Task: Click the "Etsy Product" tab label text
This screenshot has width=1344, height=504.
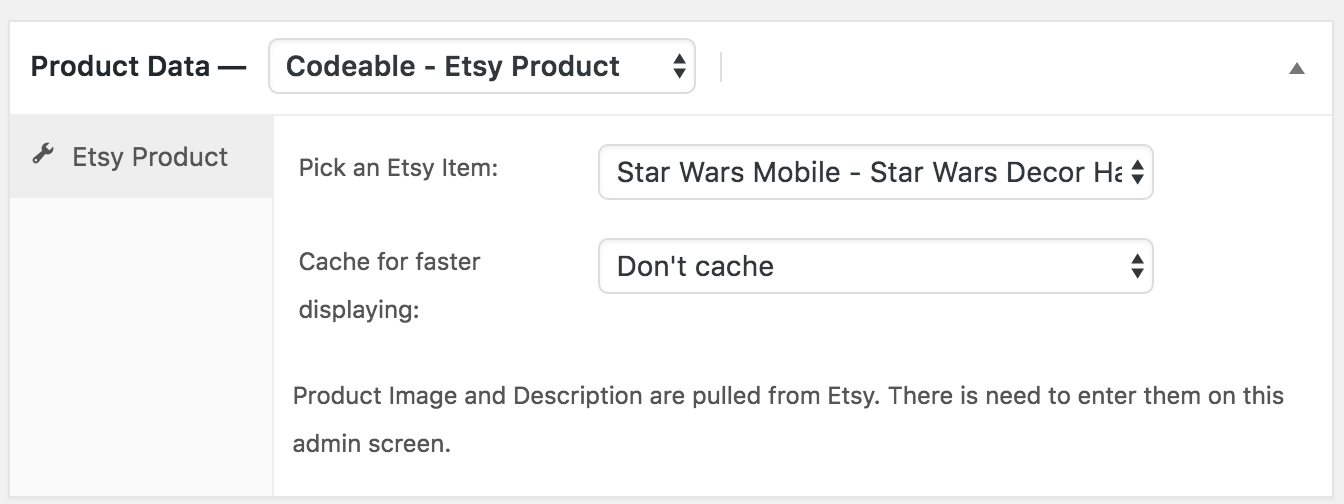Action: pyautogui.click(x=150, y=157)
